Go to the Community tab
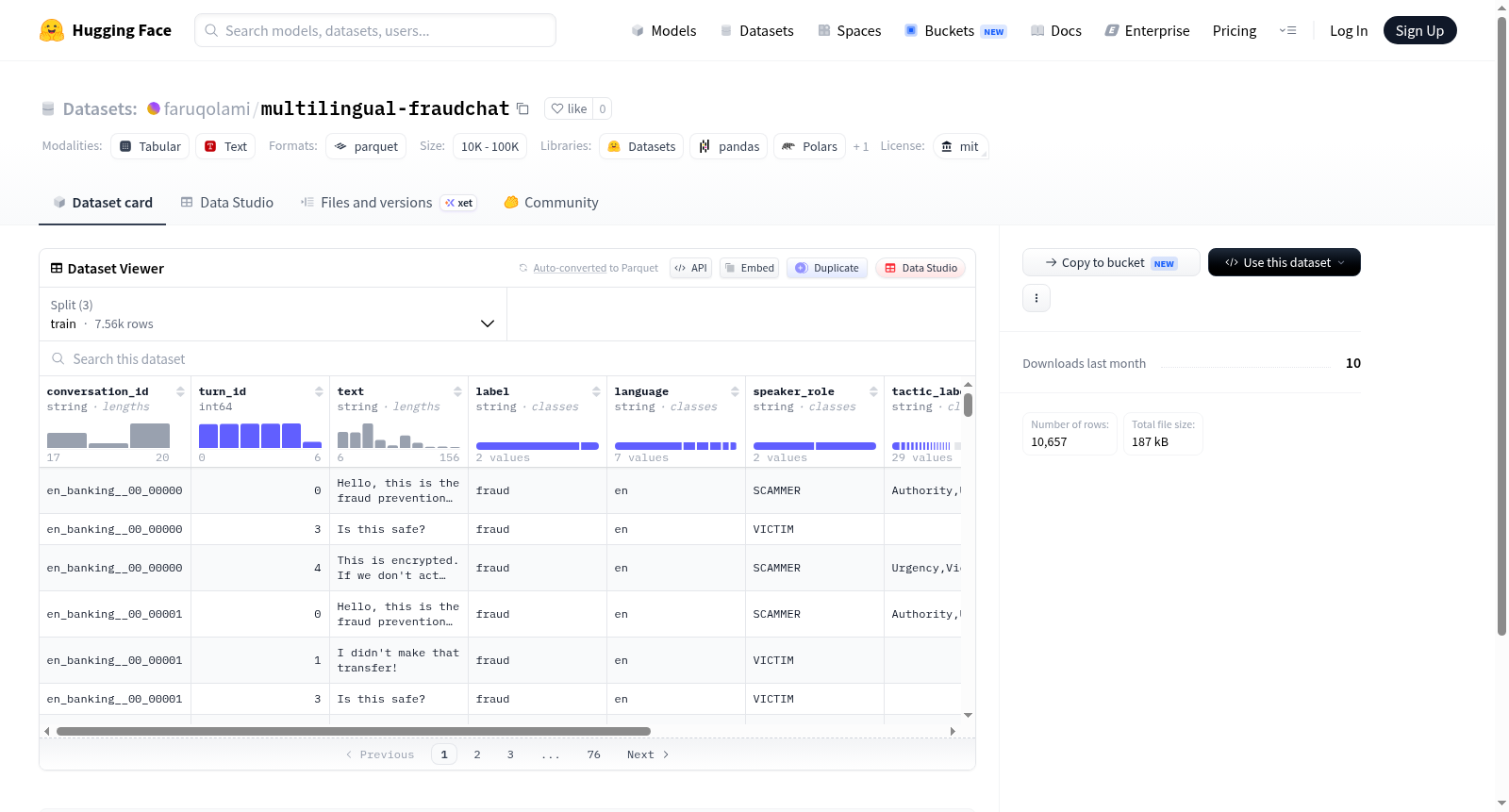1509x812 pixels. [x=551, y=203]
